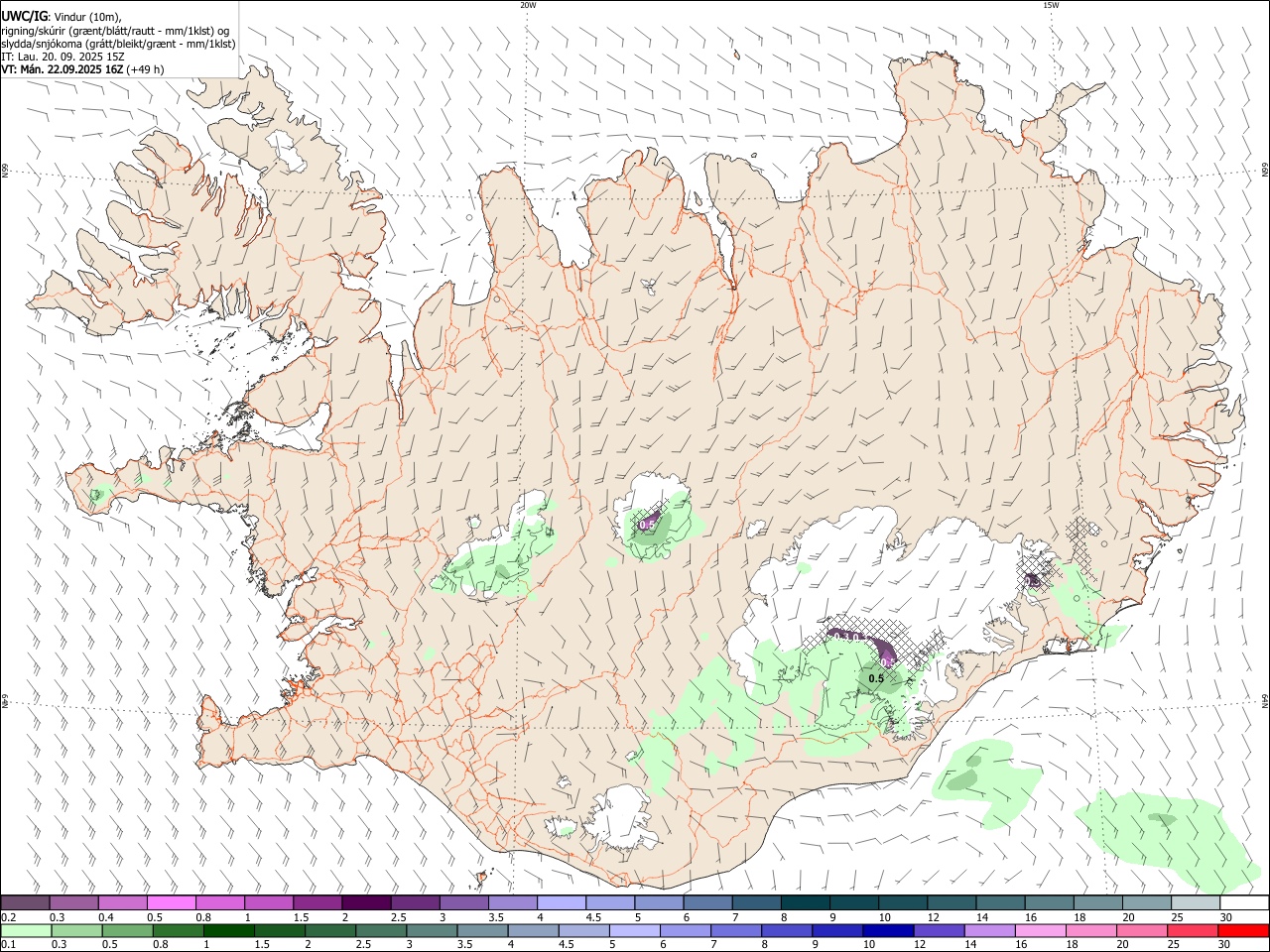
Task: Pick the snow-scale swatch starting at 20
Action: [1146, 902]
